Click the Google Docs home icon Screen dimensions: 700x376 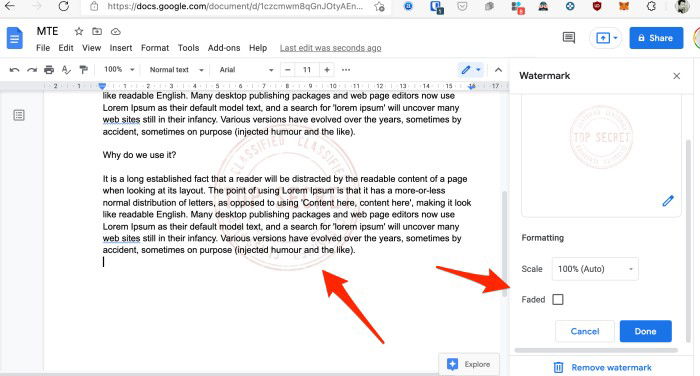(x=14, y=38)
